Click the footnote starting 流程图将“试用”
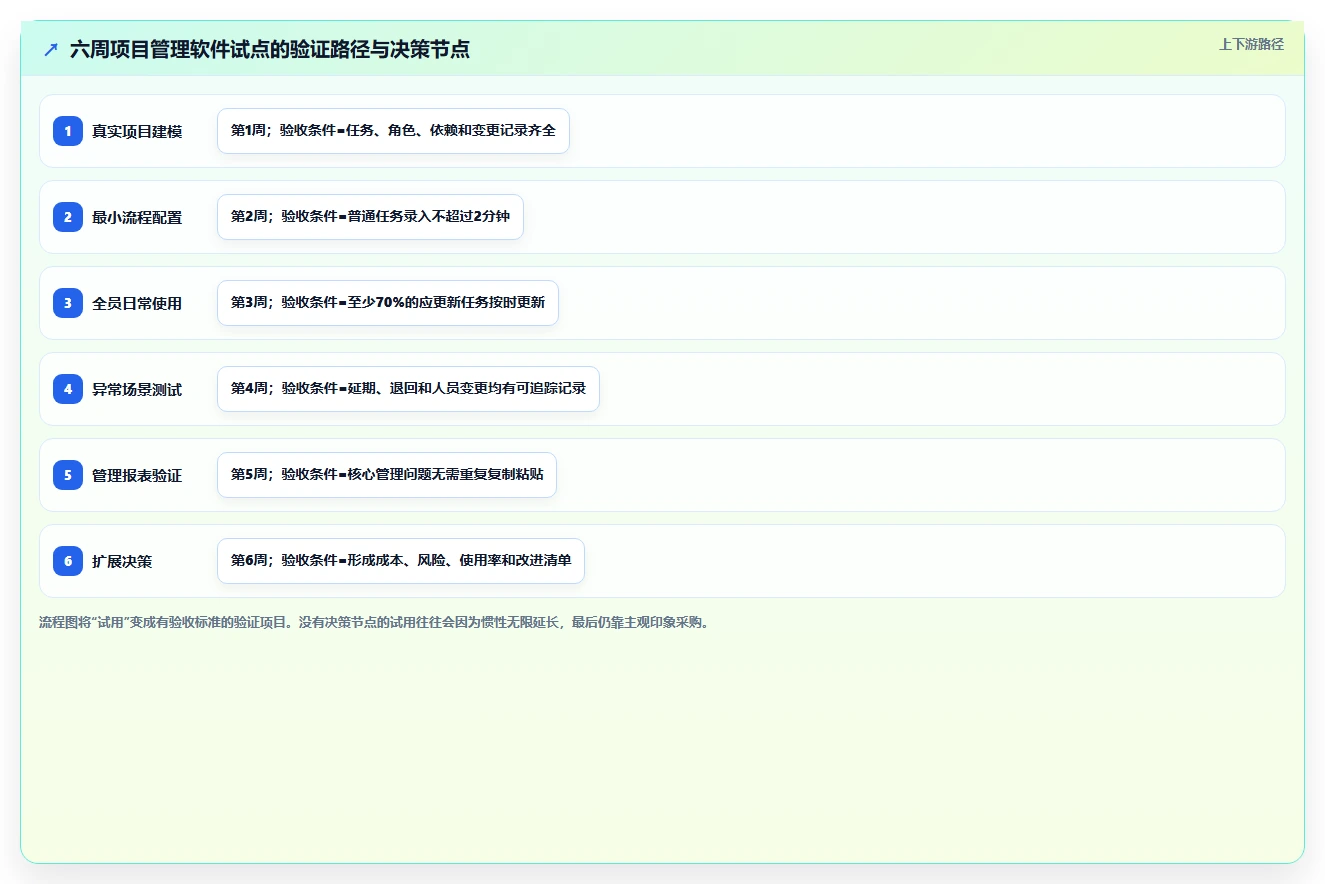Screen dimensions: 1325x884 point(374,623)
